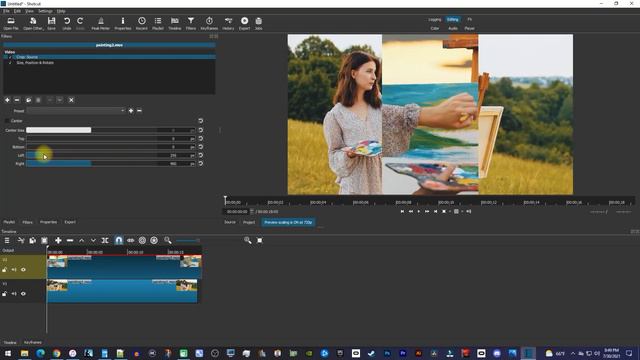Mute track V2 audio
Image resolution: width=640 pixels, height=360 pixels.
click(x=14, y=270)
